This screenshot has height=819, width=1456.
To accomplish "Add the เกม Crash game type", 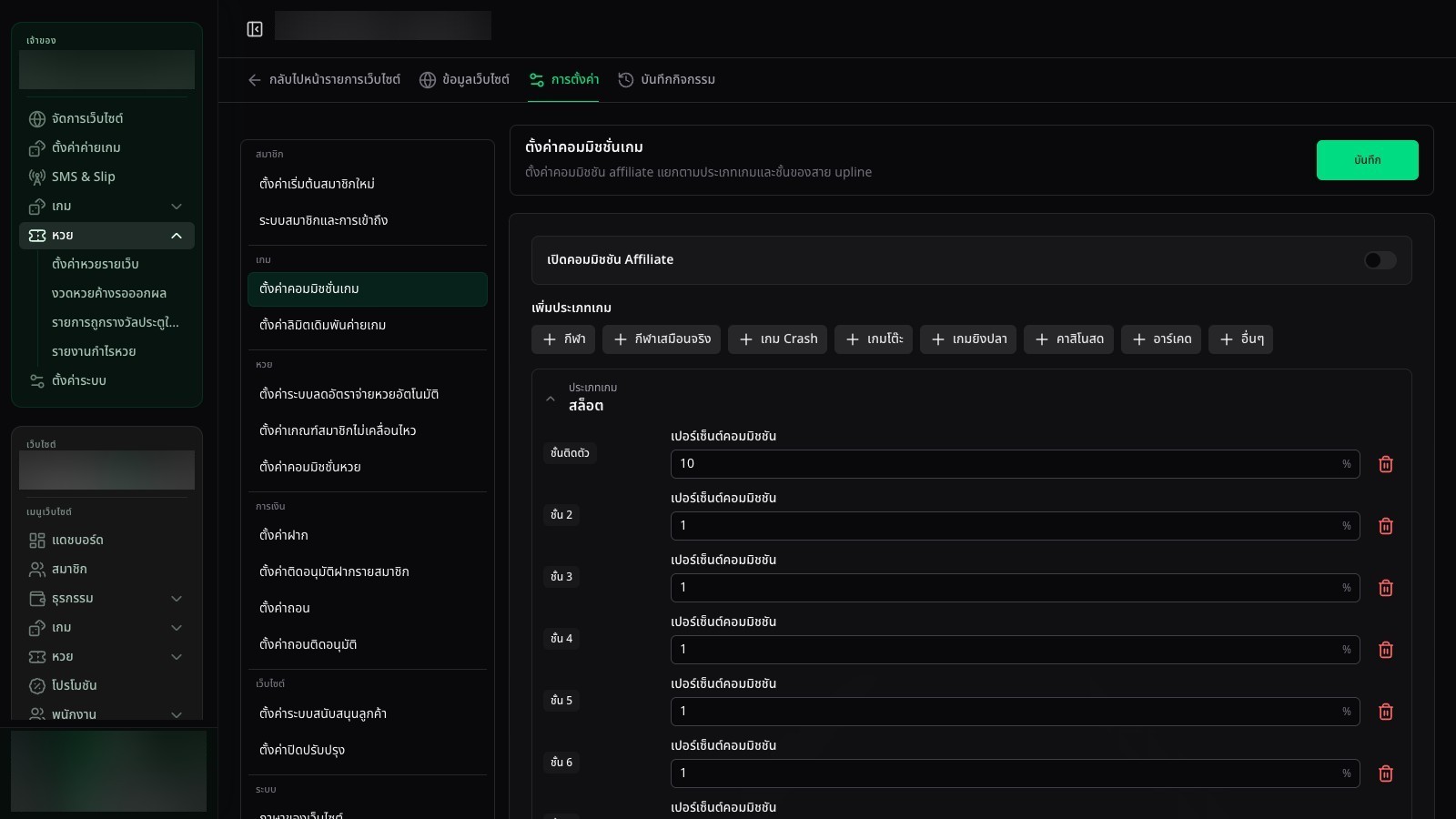I will pyautogui.click(x=778, y=339).
